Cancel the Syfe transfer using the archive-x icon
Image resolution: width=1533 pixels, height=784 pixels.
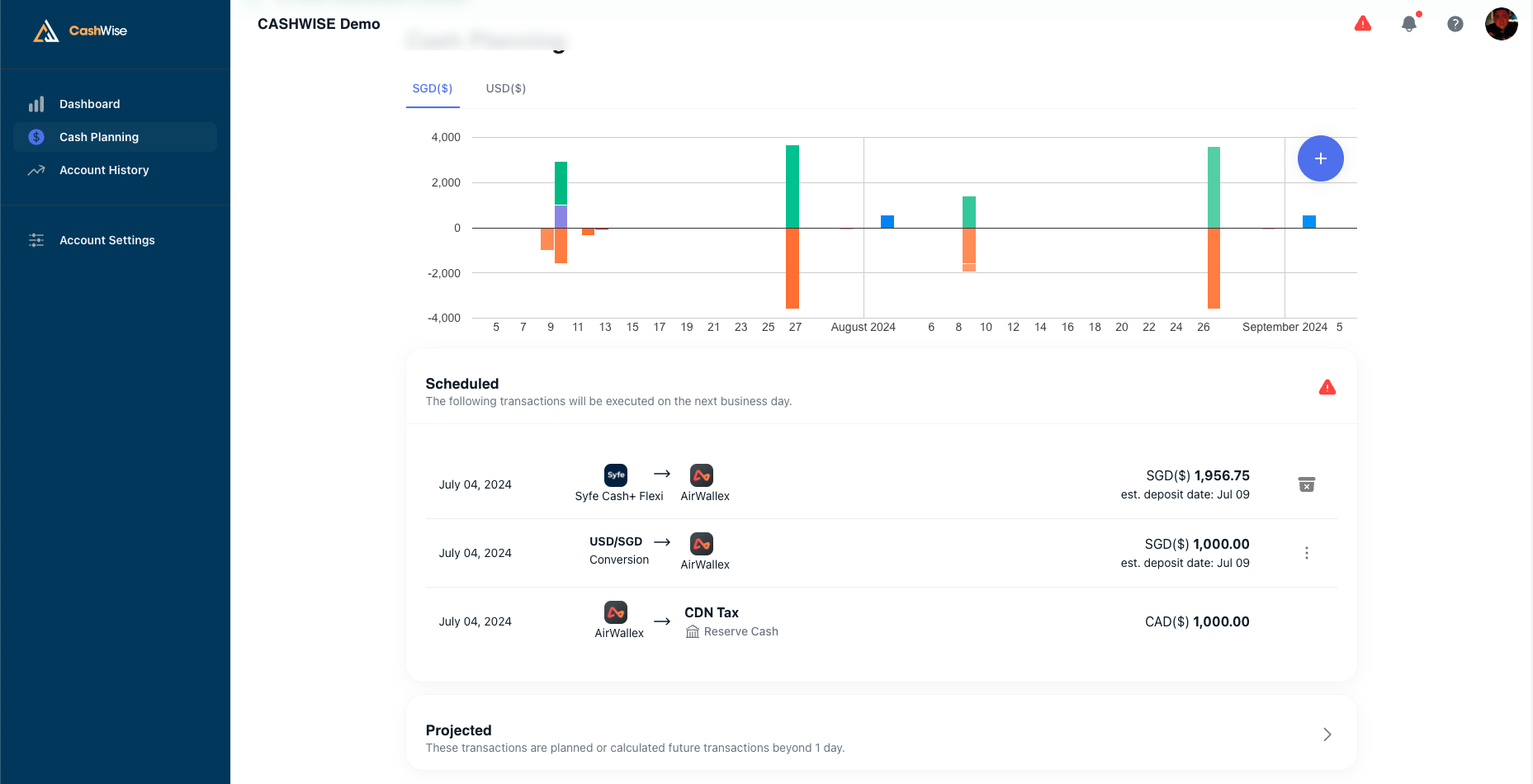(1307, 484)
